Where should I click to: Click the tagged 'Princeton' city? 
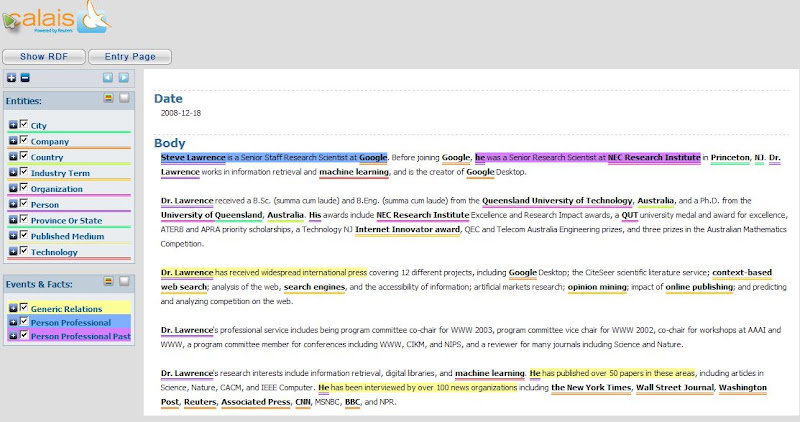click(731, 158)
